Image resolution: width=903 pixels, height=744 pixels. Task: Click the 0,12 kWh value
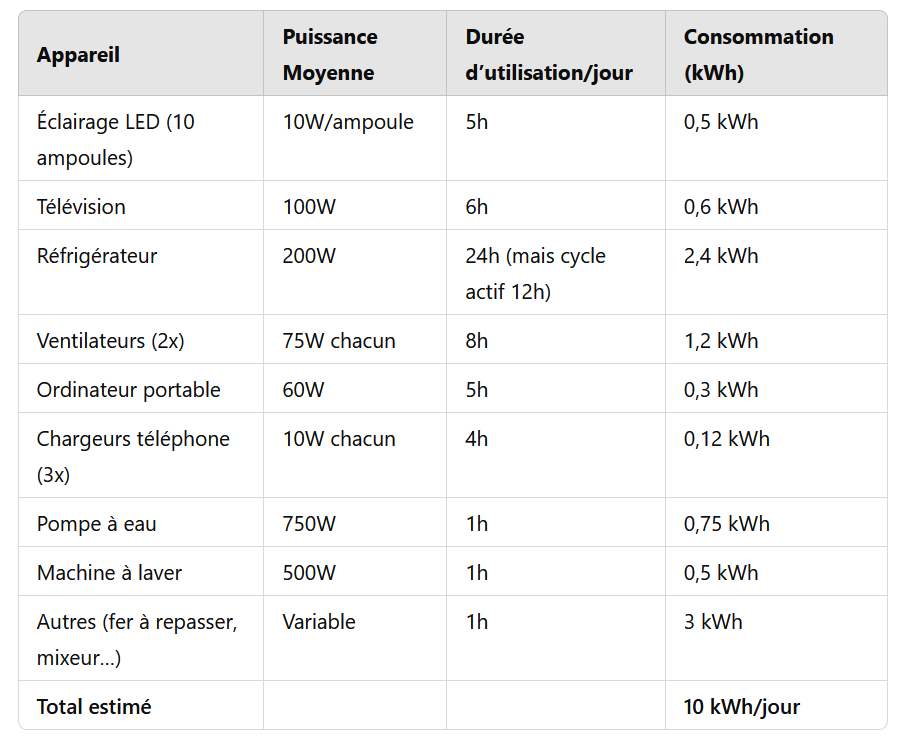coord(727,439)
